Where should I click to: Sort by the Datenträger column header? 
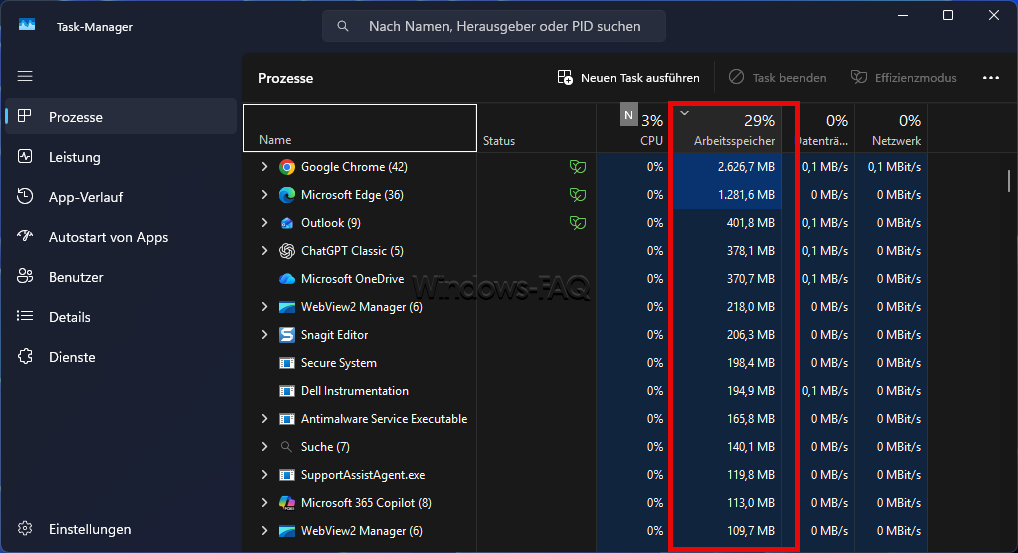823,128
